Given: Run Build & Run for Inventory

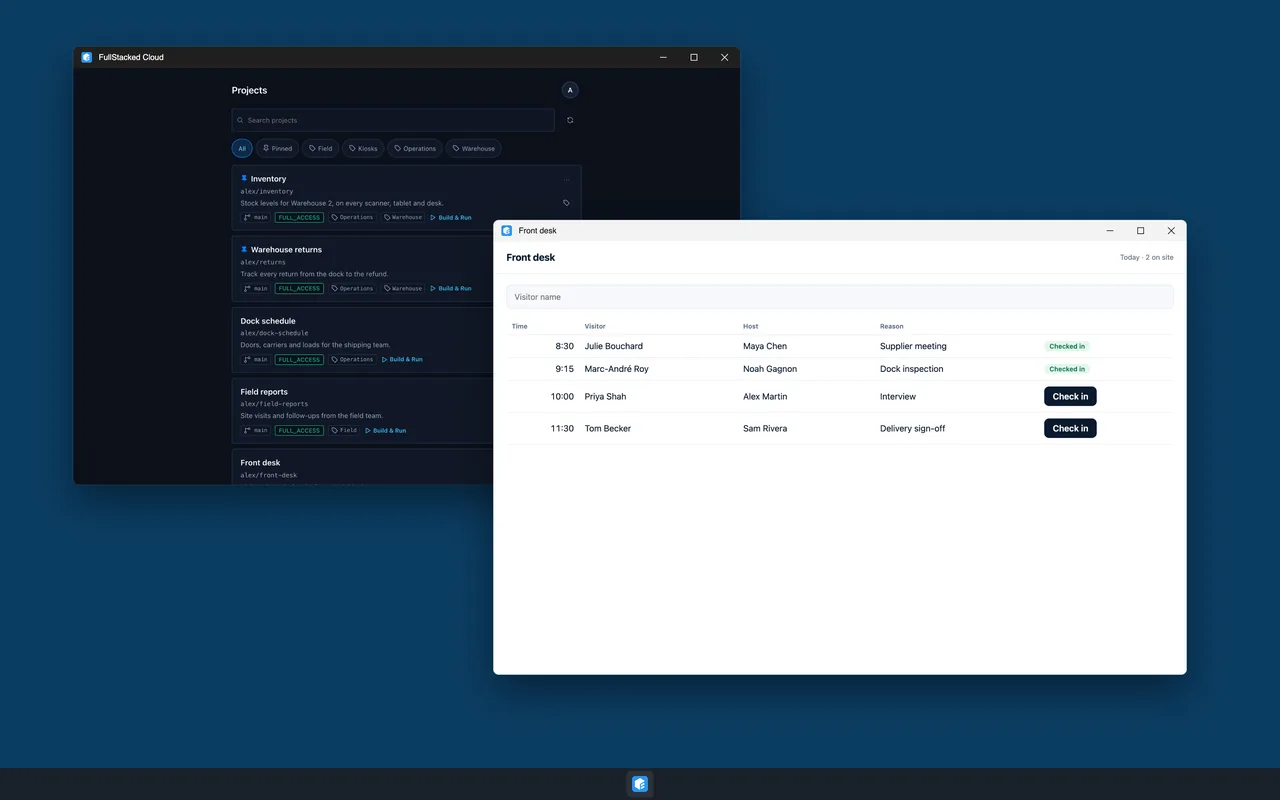Looking at the screenshot, I should [451, 217].
